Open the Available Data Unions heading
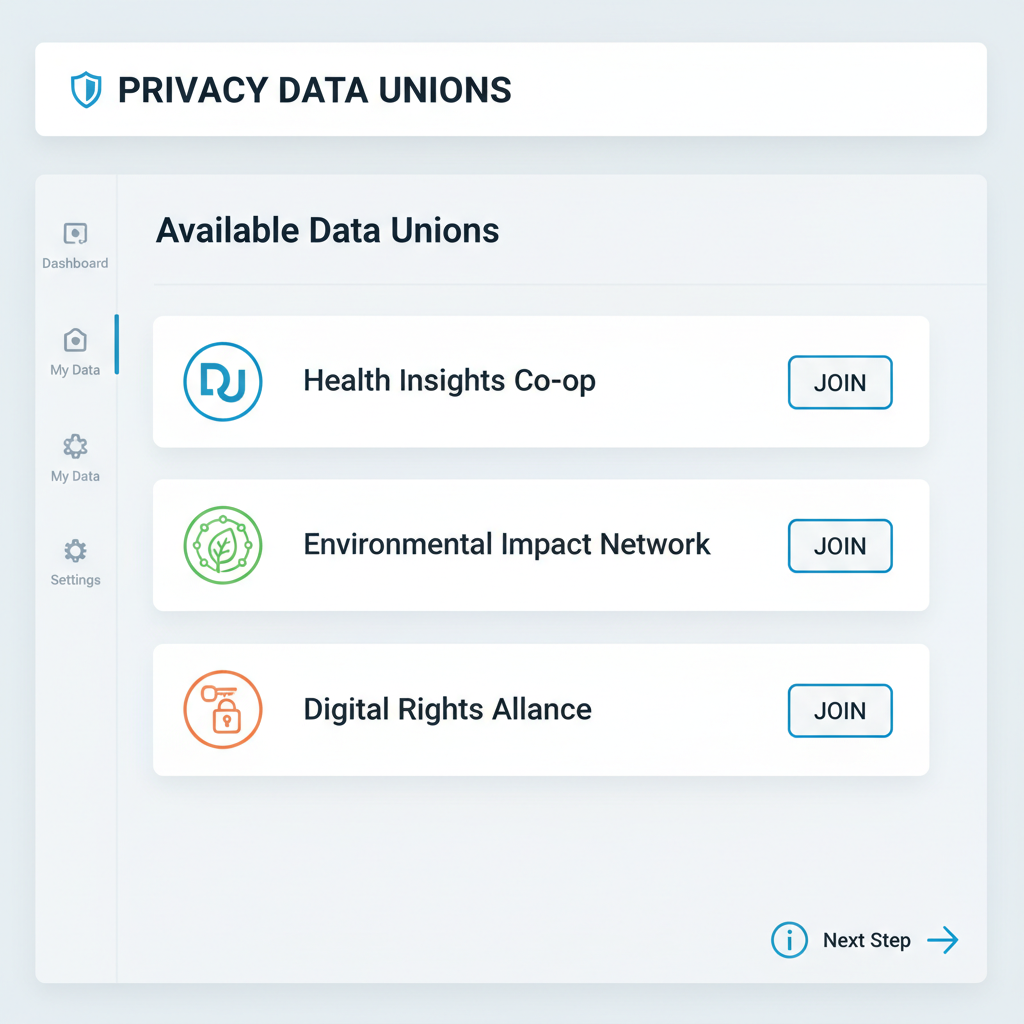Image resolution: width=1024 pixels, height=1024 pixels. [x=327, y=230]
